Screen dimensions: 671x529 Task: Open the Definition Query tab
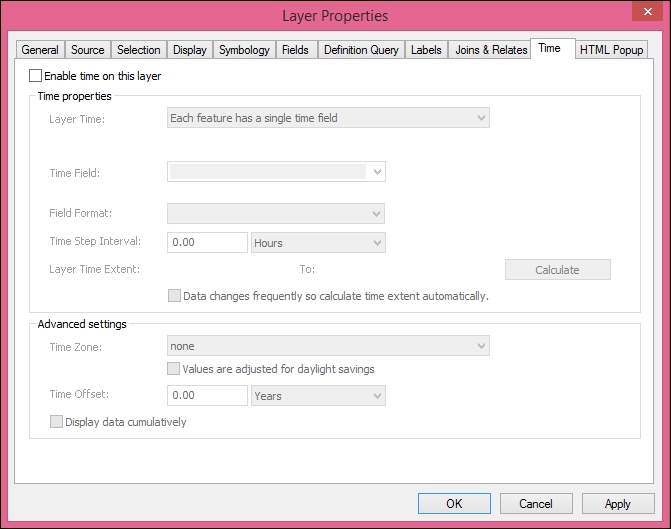pyautogui.click(x=361, y=50)
